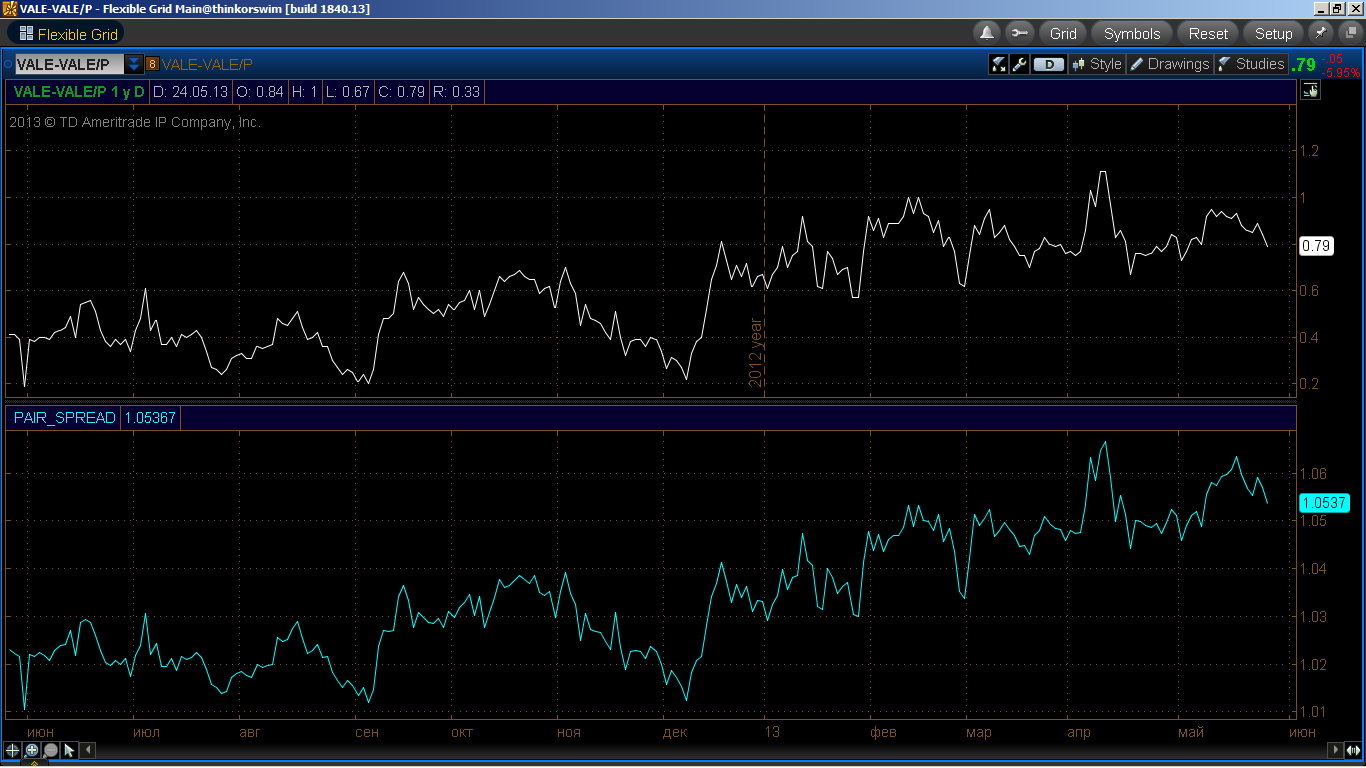Screen dimensions: 1366x768
Task: Open the alerts bell icon
Action: [987, 33]
